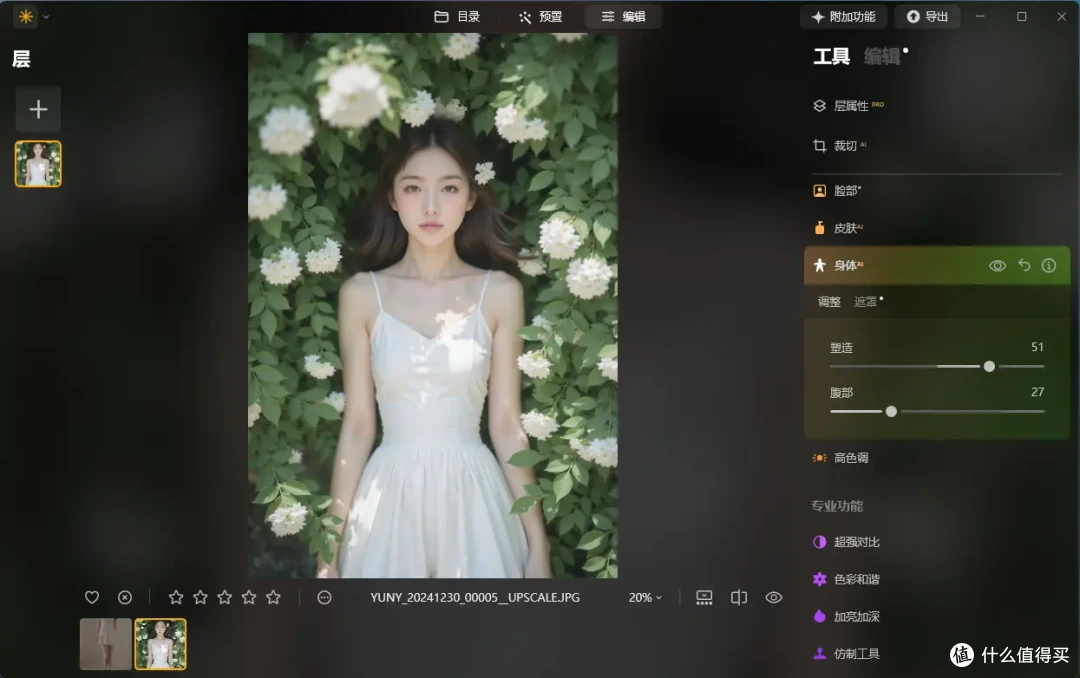This screenshot has width=1080, height=678.
Task: Select the 调整 adjust sub-tab
Action: pos(829,301)
